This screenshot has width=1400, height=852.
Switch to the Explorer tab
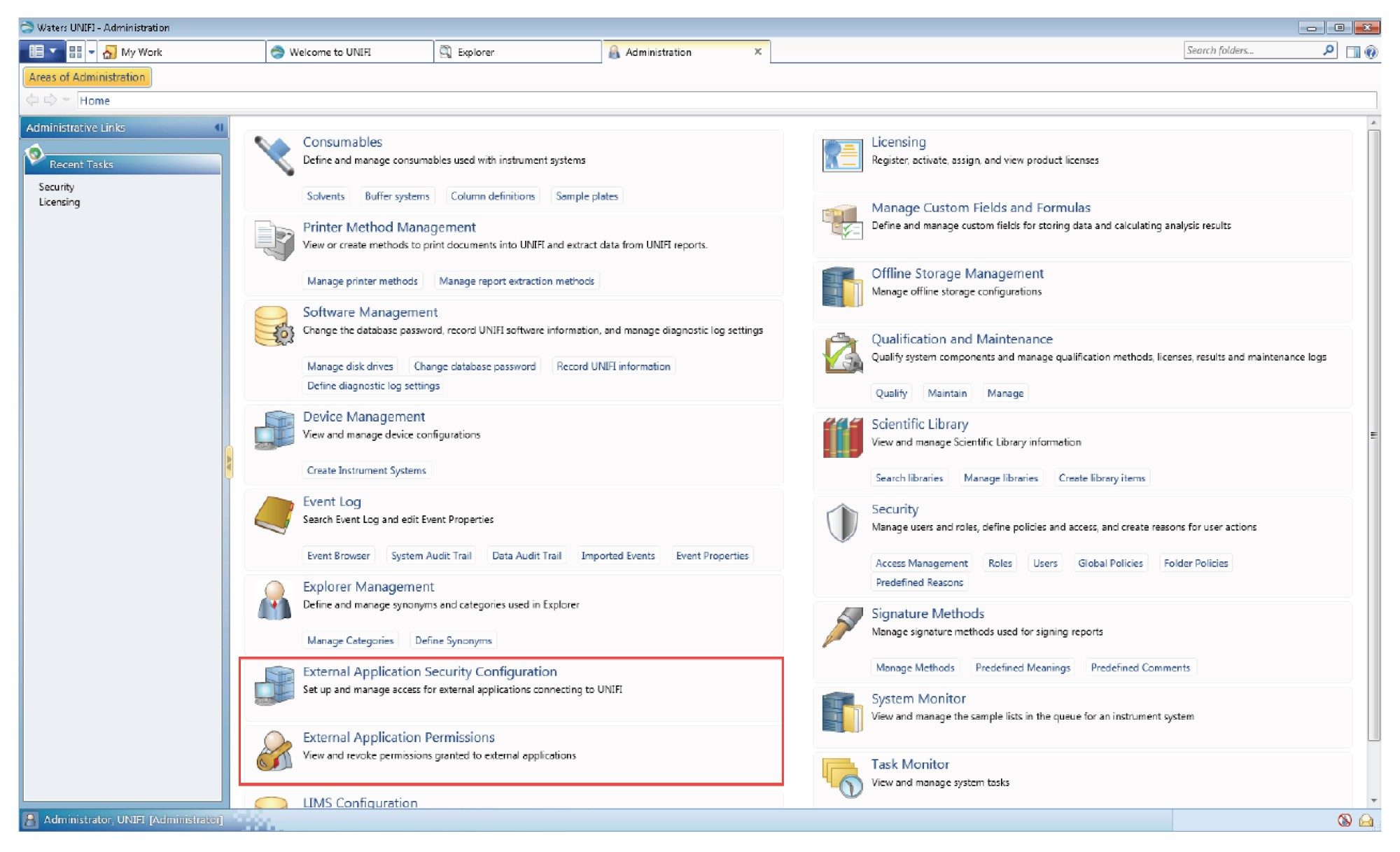point(518,52)
